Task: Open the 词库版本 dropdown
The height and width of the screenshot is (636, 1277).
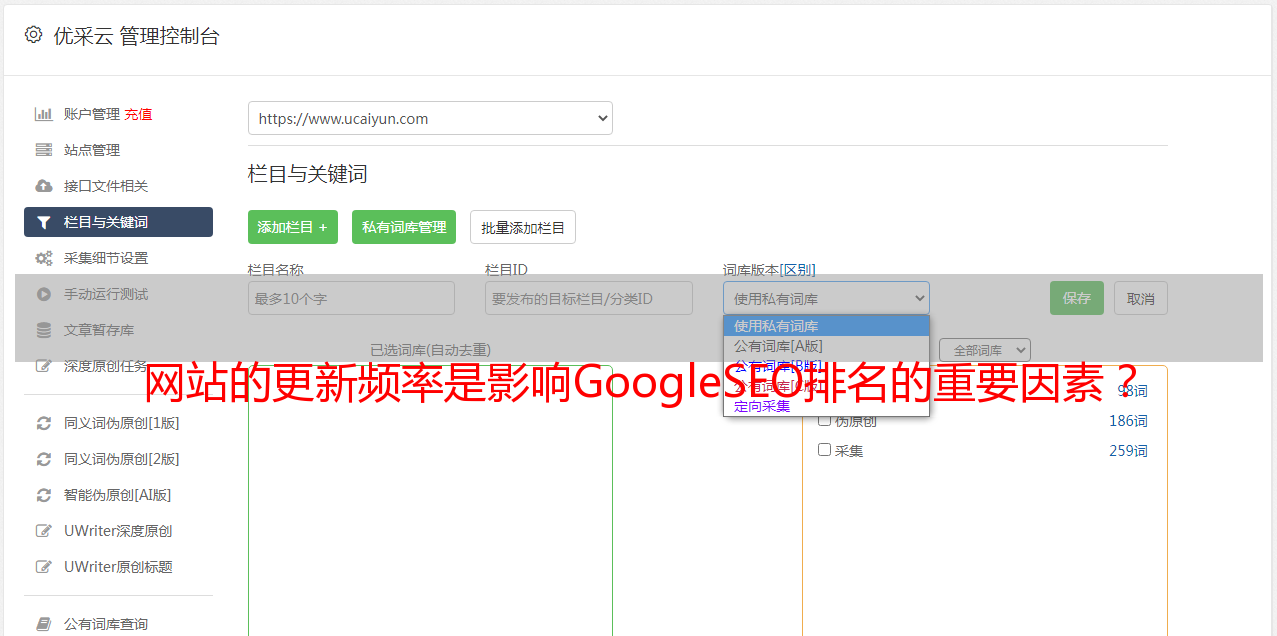Action: coord(826,298)
